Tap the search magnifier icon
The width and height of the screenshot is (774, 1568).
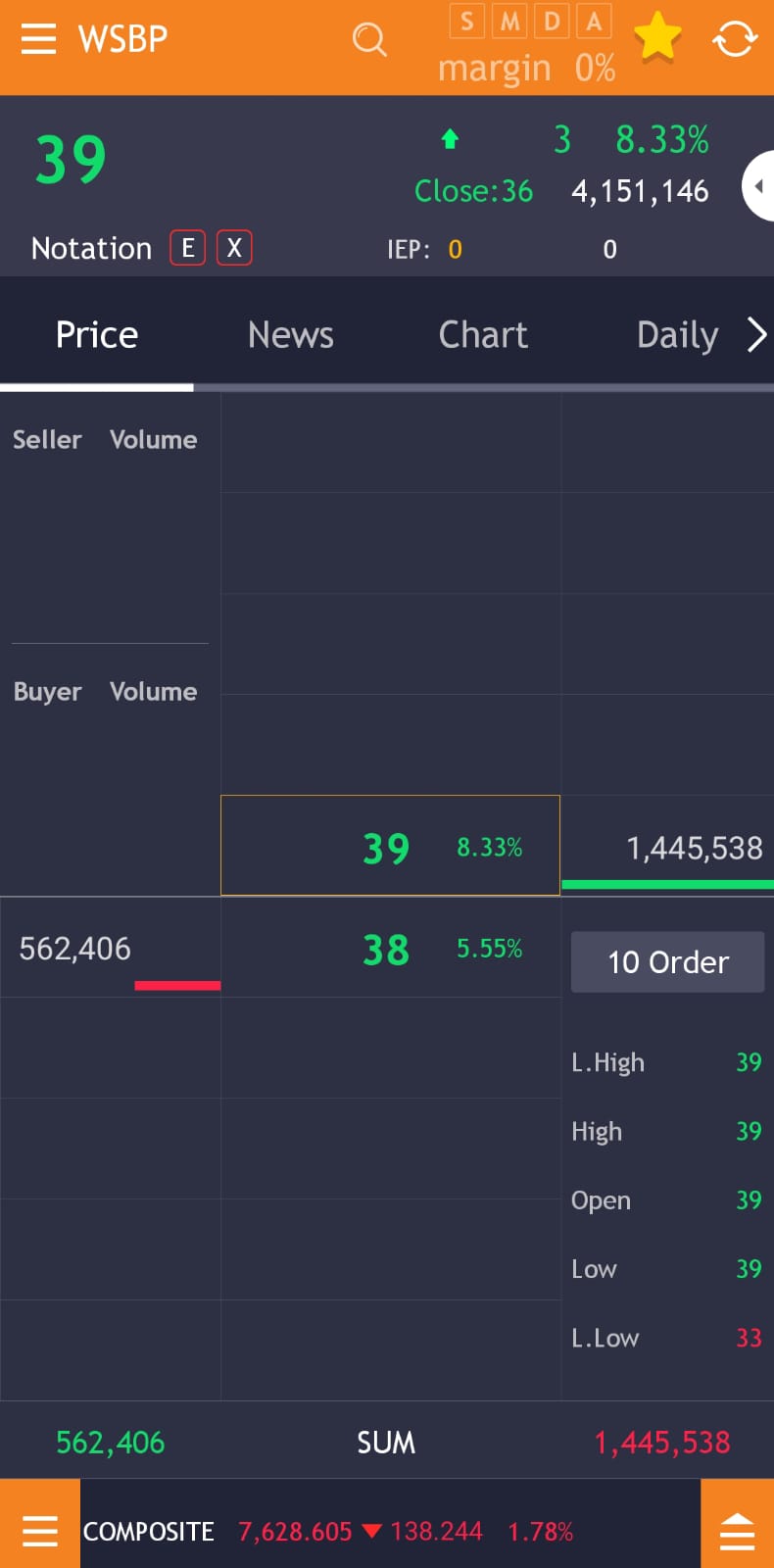click(x=369, y=40)
